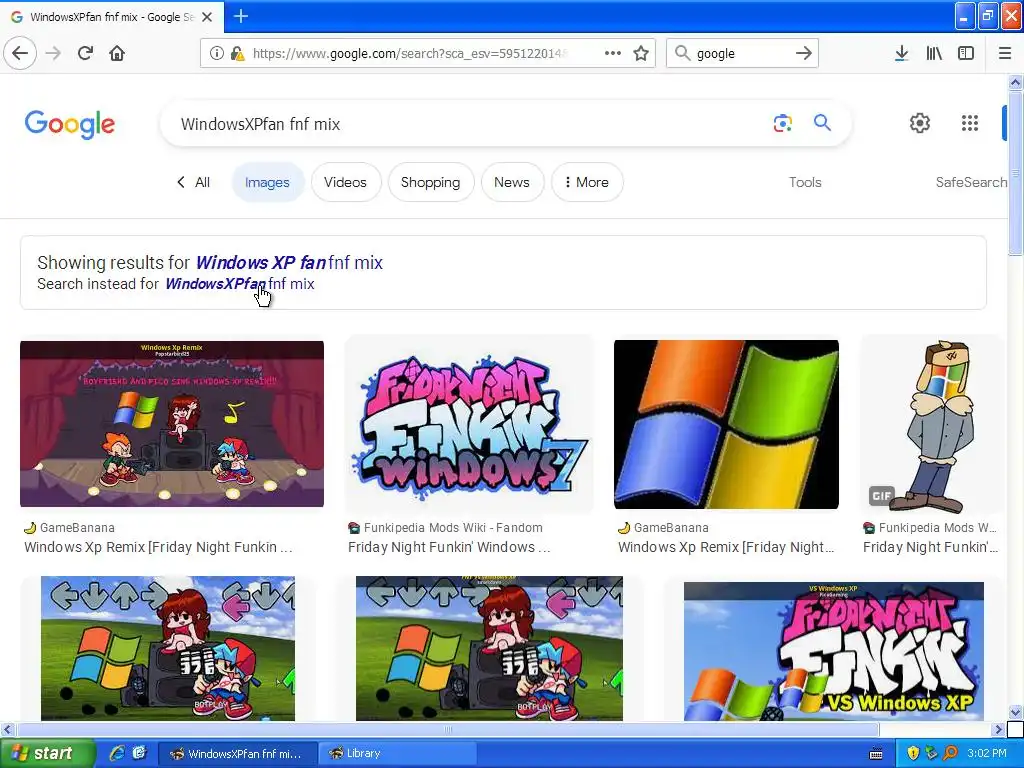Open Google quick settings gear

click(920, 123)
